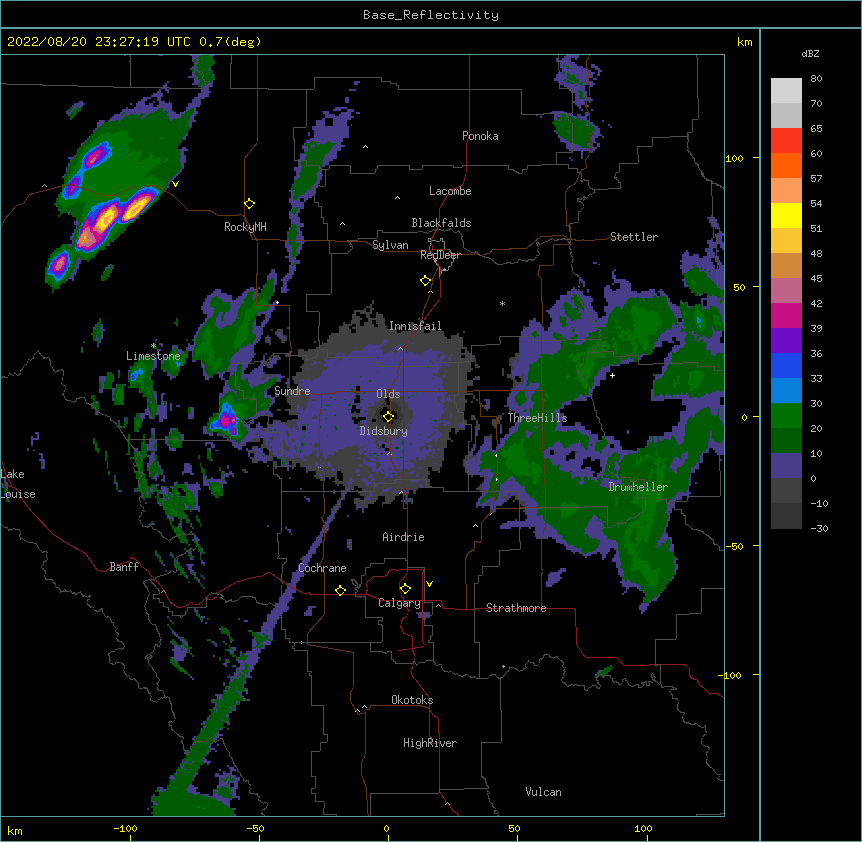Pick the bright green 30 dBZ swatch

pyautogui.click(x=786, y=416)
